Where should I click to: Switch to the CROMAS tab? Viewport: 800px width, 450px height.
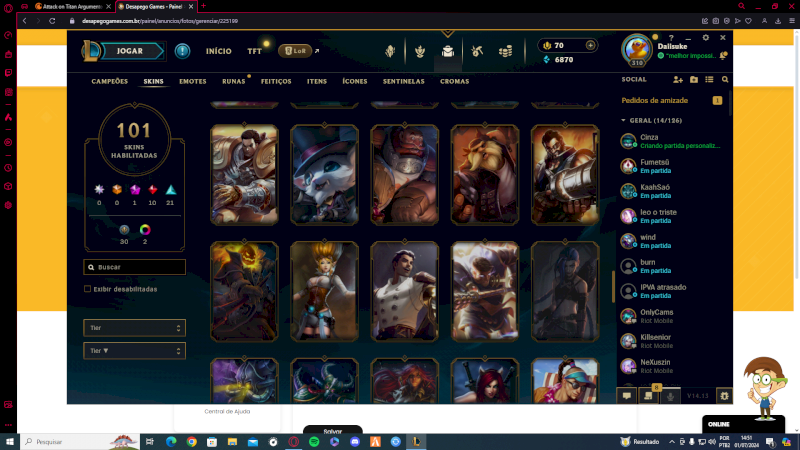[455, 81]
